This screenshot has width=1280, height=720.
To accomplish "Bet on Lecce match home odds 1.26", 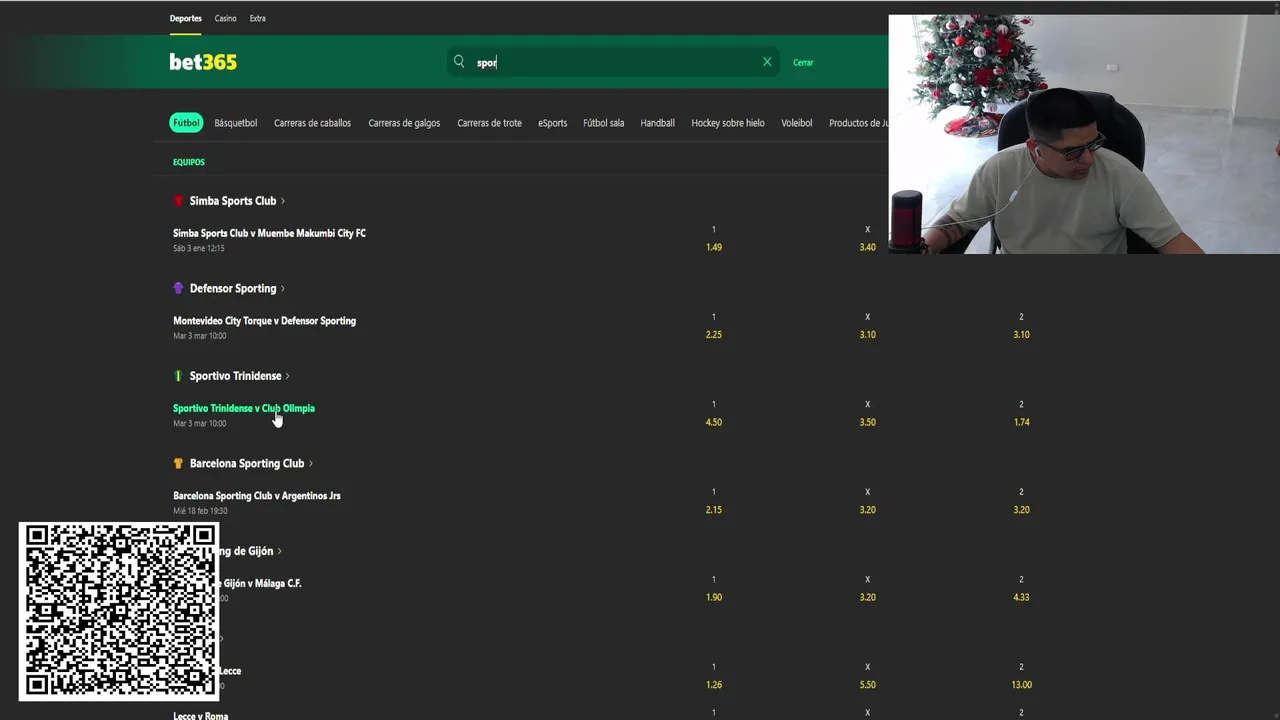I will coord(714,685).
